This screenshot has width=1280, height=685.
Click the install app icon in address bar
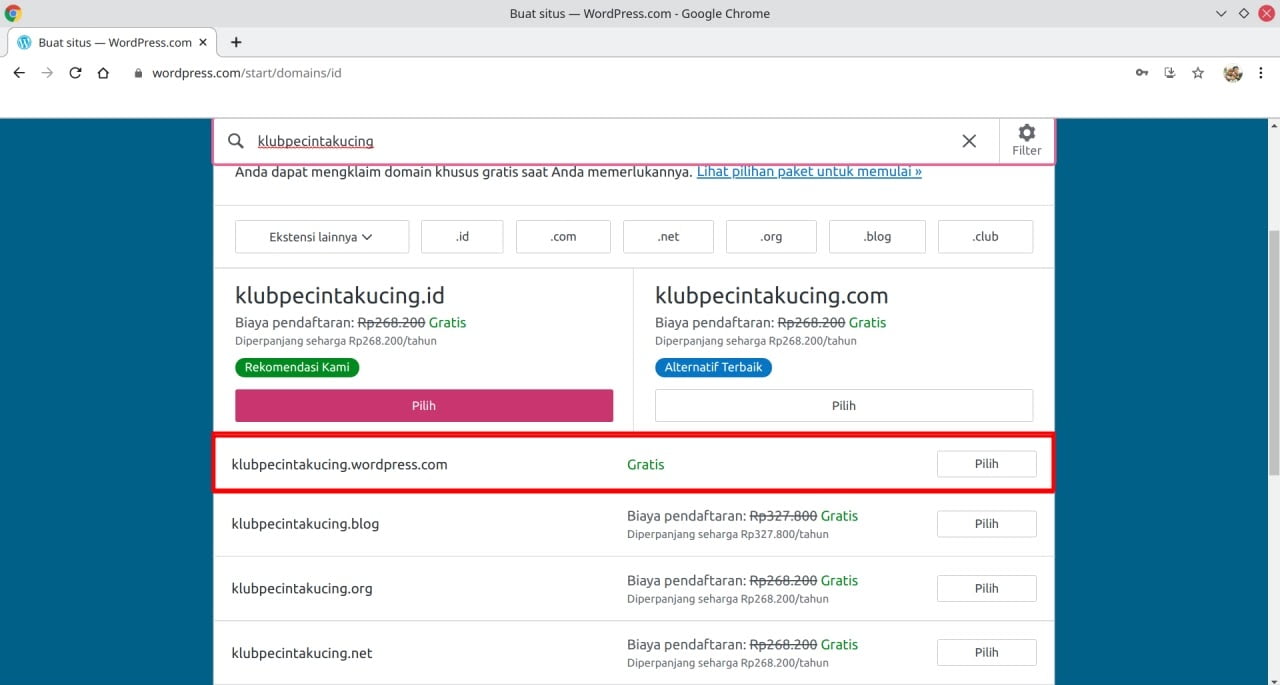click(x=1170, y=73)
